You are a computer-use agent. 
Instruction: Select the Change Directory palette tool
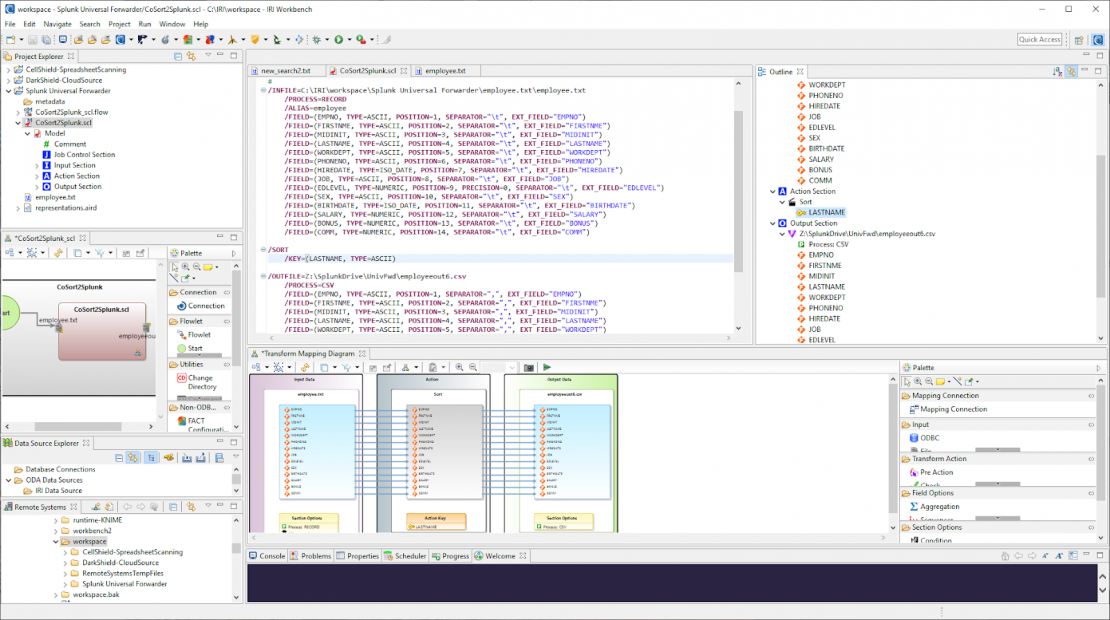pyautogui.click(x=200, y=382)
